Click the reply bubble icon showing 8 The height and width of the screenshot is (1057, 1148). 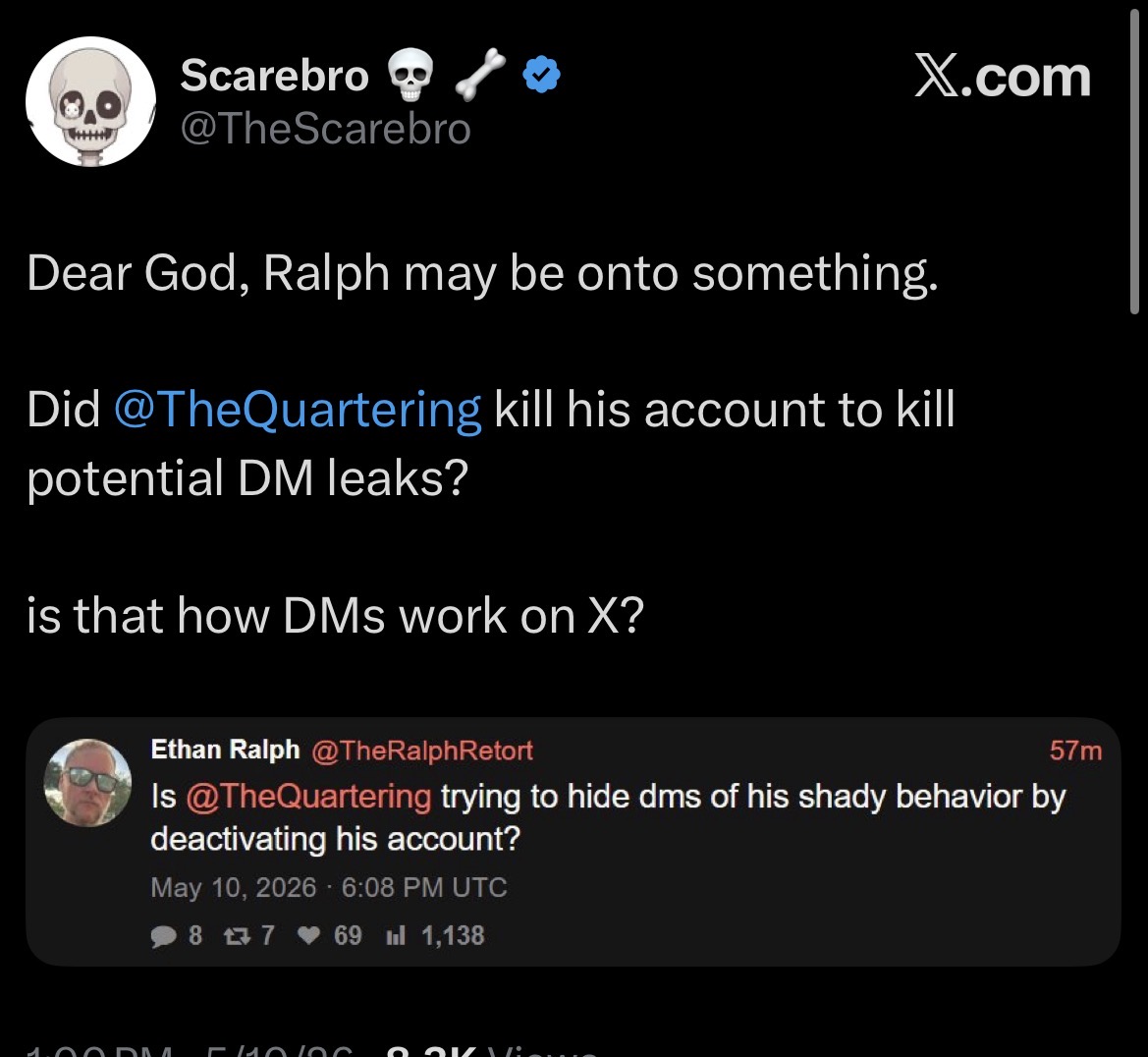pyautogui.click(x=163, y=936)
